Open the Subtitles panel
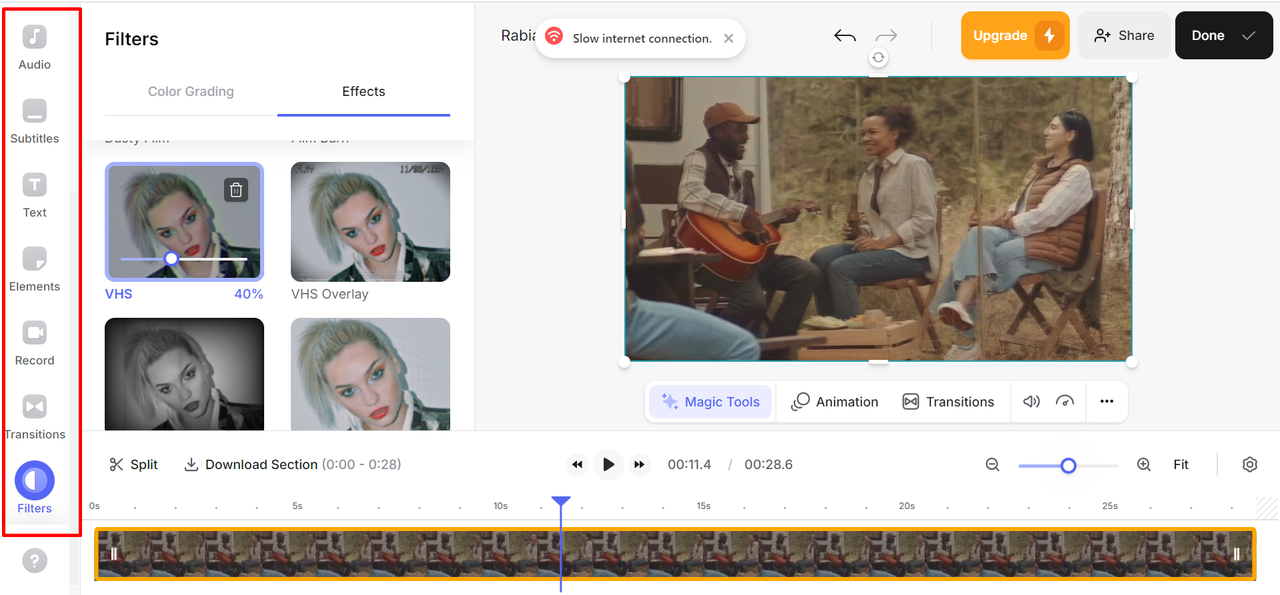The width and height of the screenshot is (1280, 595). point(35,121)
